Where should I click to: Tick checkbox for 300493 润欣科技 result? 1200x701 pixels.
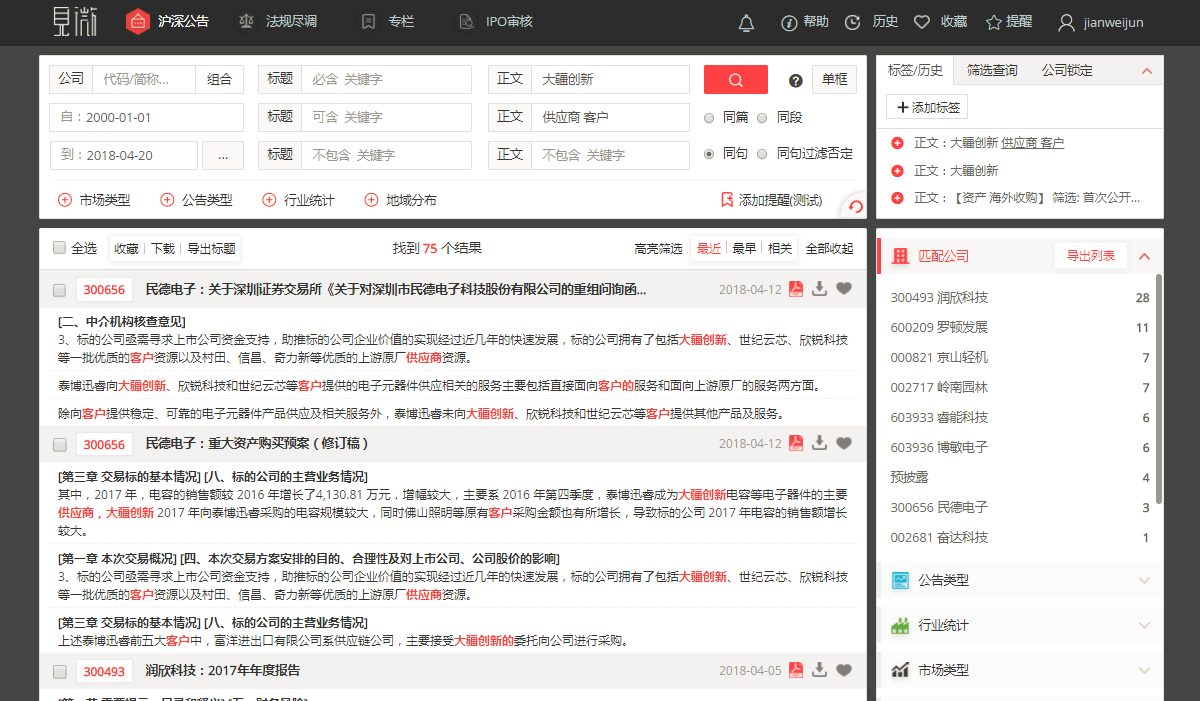[60, 671]
